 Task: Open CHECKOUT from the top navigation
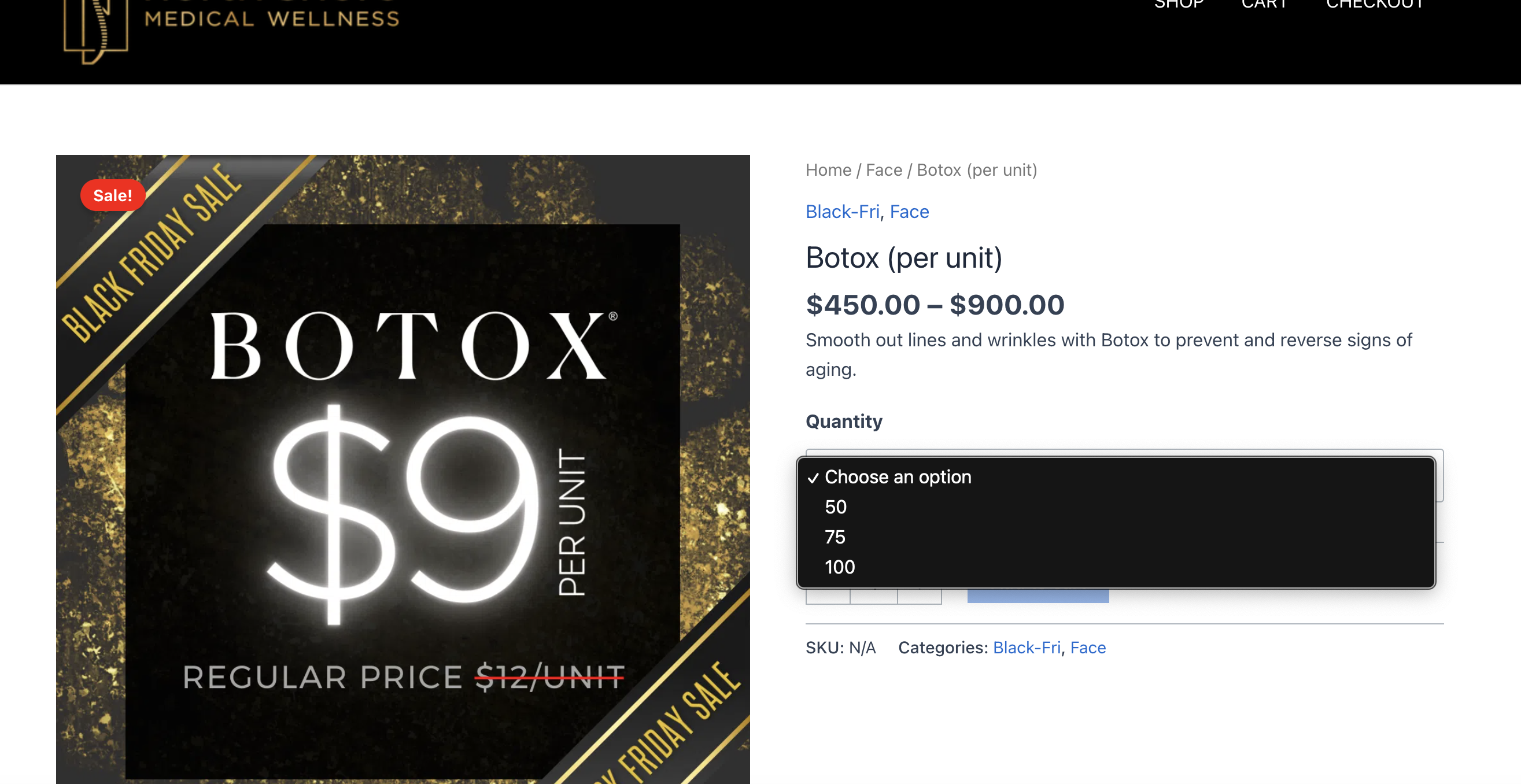pos(1375,5)
